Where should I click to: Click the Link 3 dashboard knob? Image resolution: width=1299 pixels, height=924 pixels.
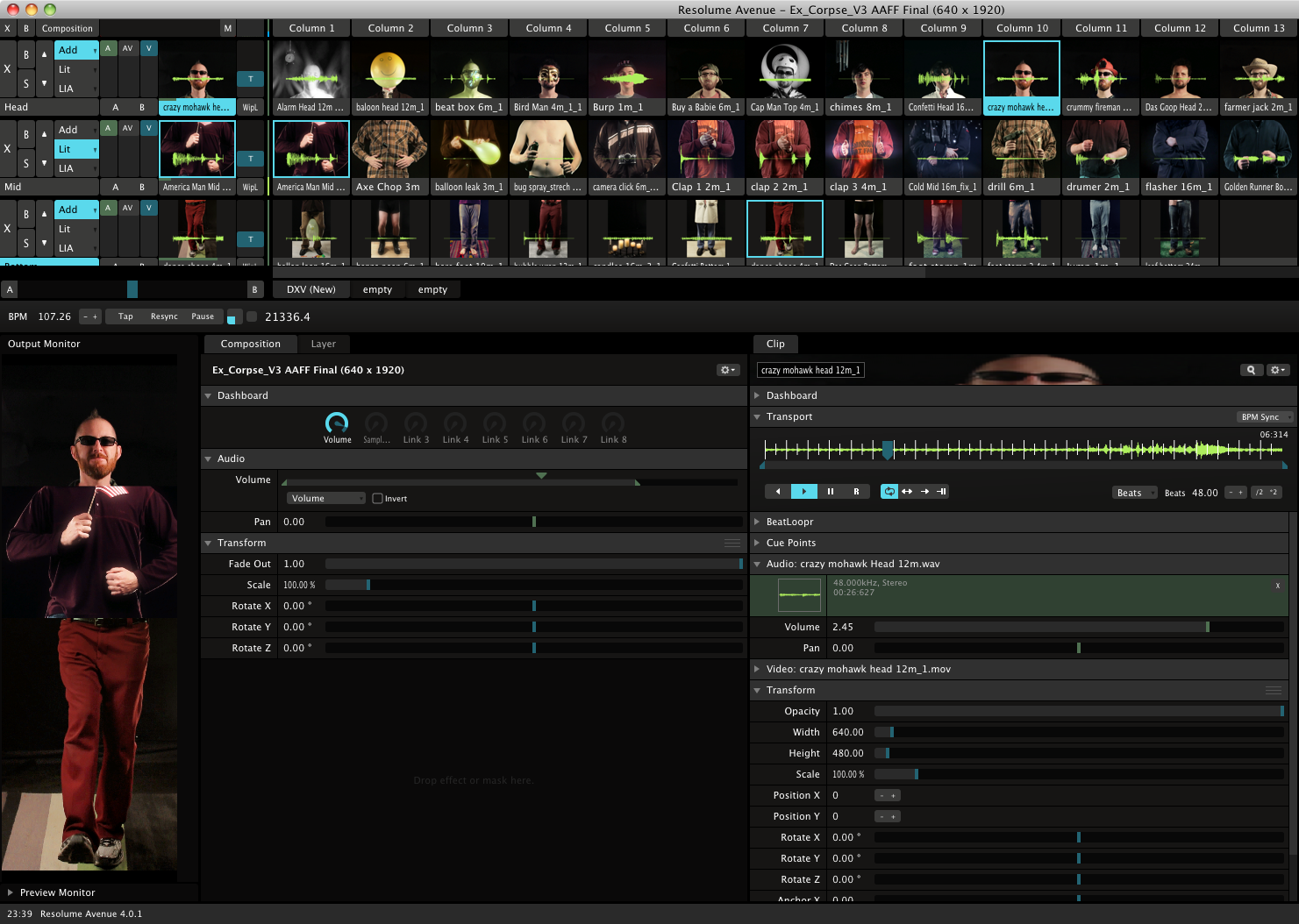416,423
